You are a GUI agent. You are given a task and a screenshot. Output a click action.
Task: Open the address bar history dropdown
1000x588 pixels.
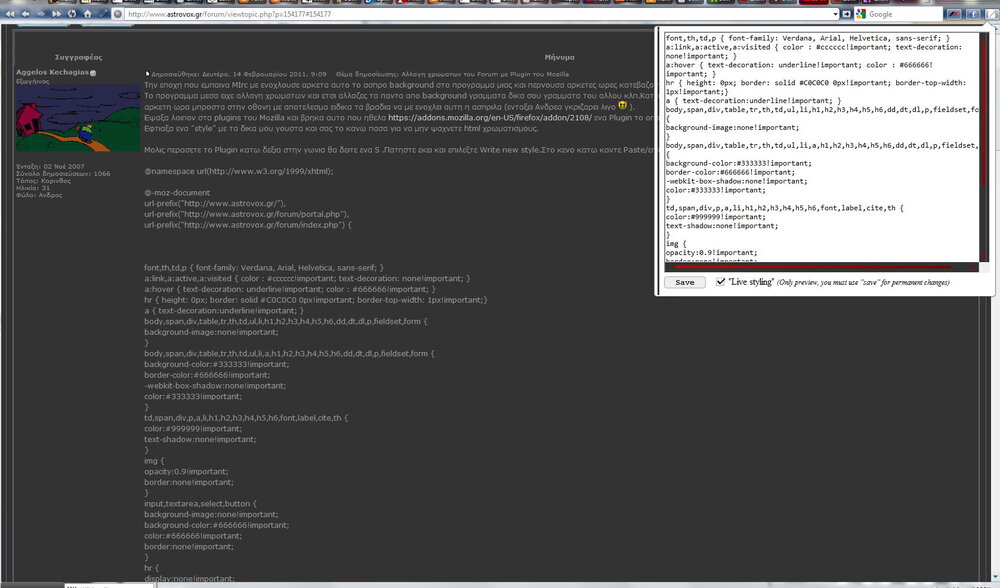[837, 14]
